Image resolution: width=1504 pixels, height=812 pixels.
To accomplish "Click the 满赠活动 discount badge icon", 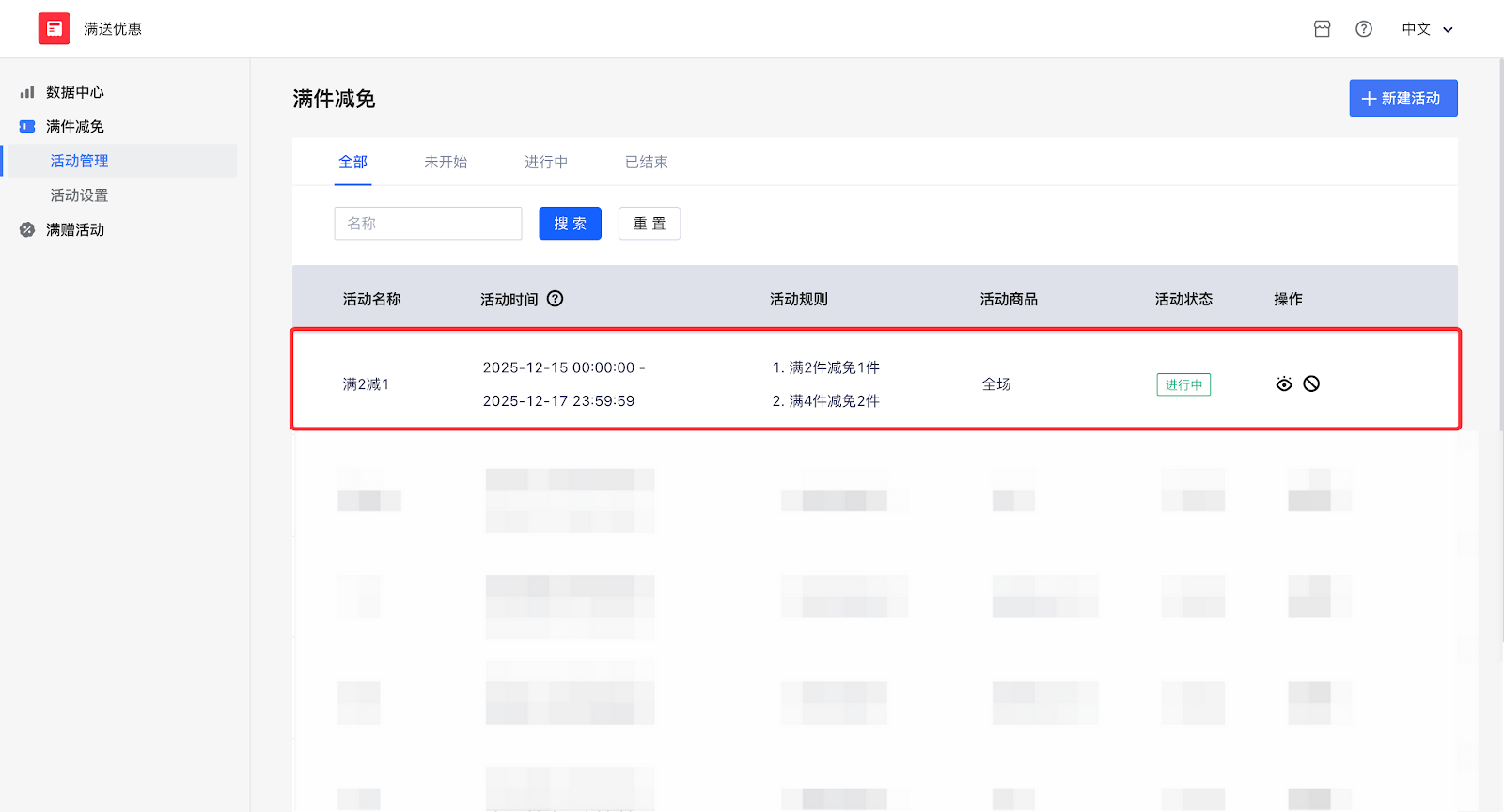I will tap(27, 230).
